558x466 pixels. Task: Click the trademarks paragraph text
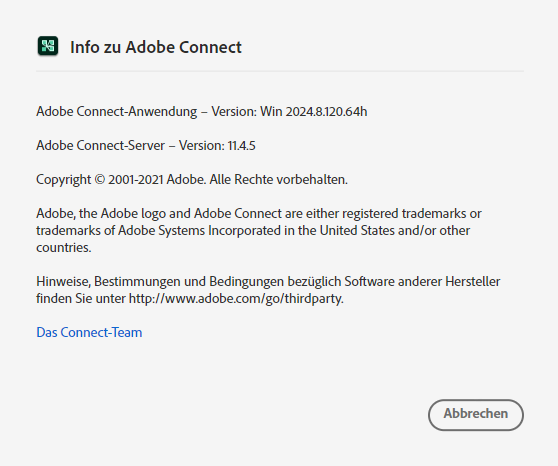pos(259,230)
